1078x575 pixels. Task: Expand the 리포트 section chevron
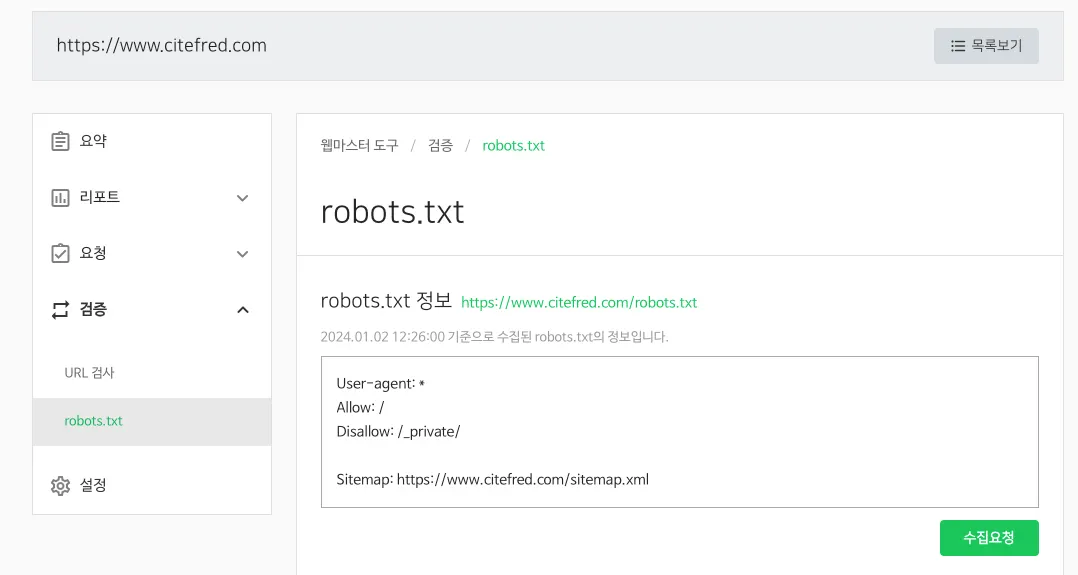242,198
